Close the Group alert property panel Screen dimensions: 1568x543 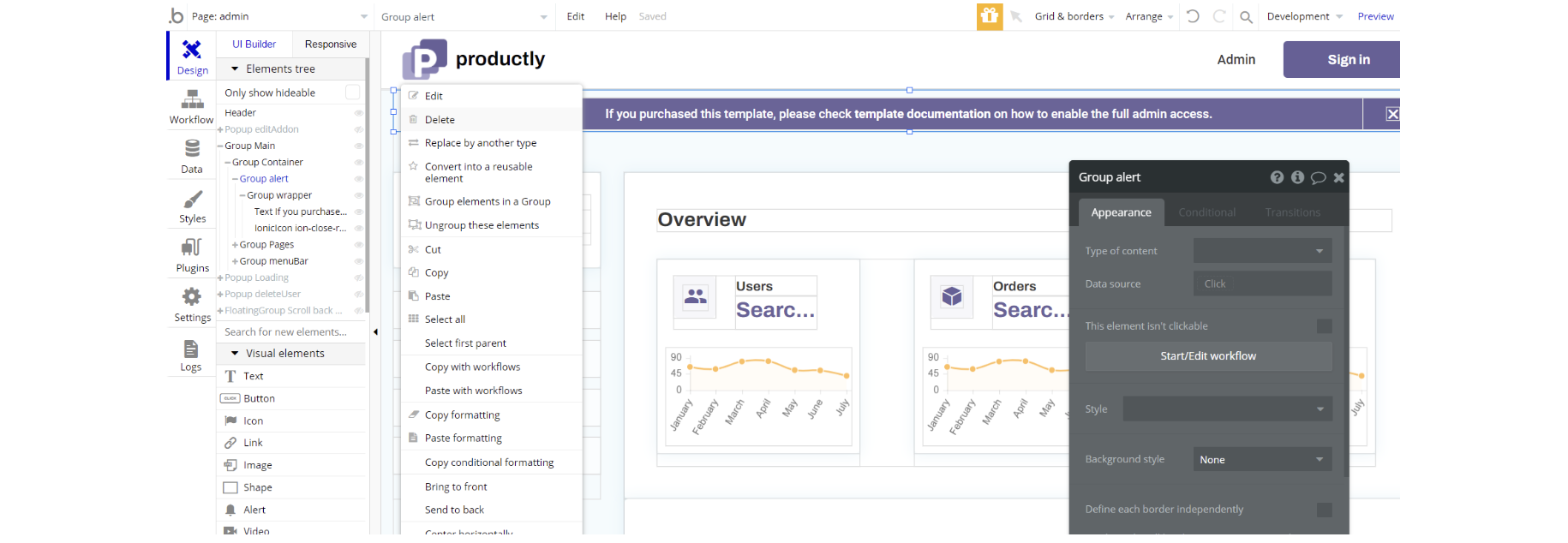pyautogui.click(x=1338, y=177)
